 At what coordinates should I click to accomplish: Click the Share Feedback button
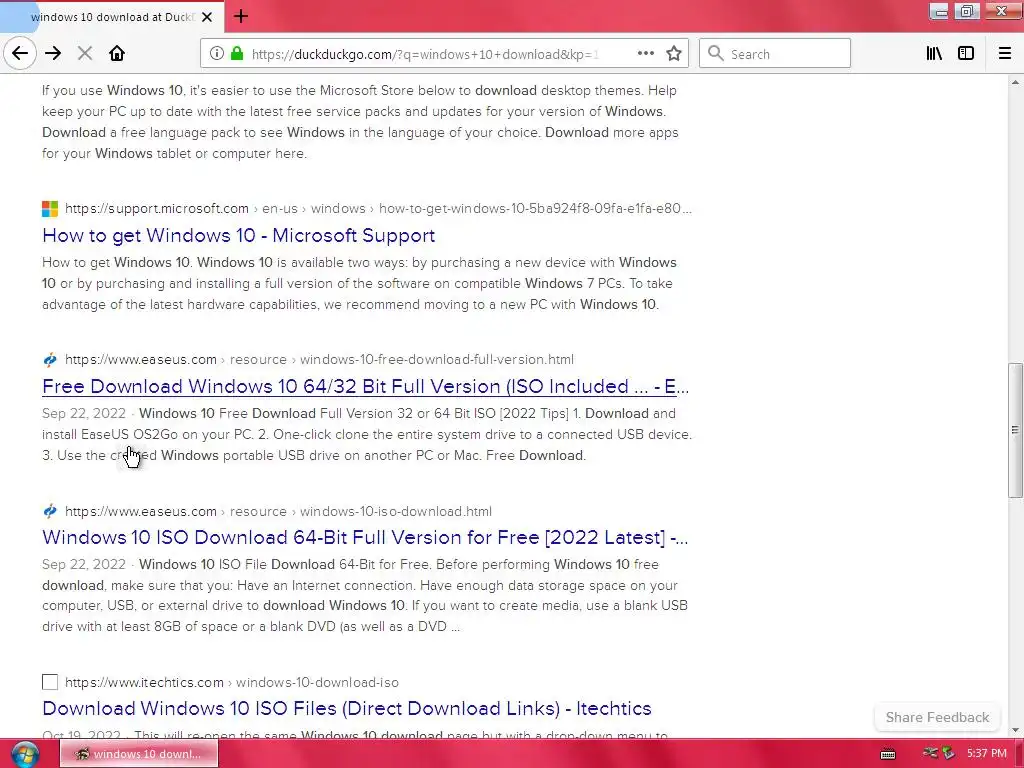click(x=937, y=717)
